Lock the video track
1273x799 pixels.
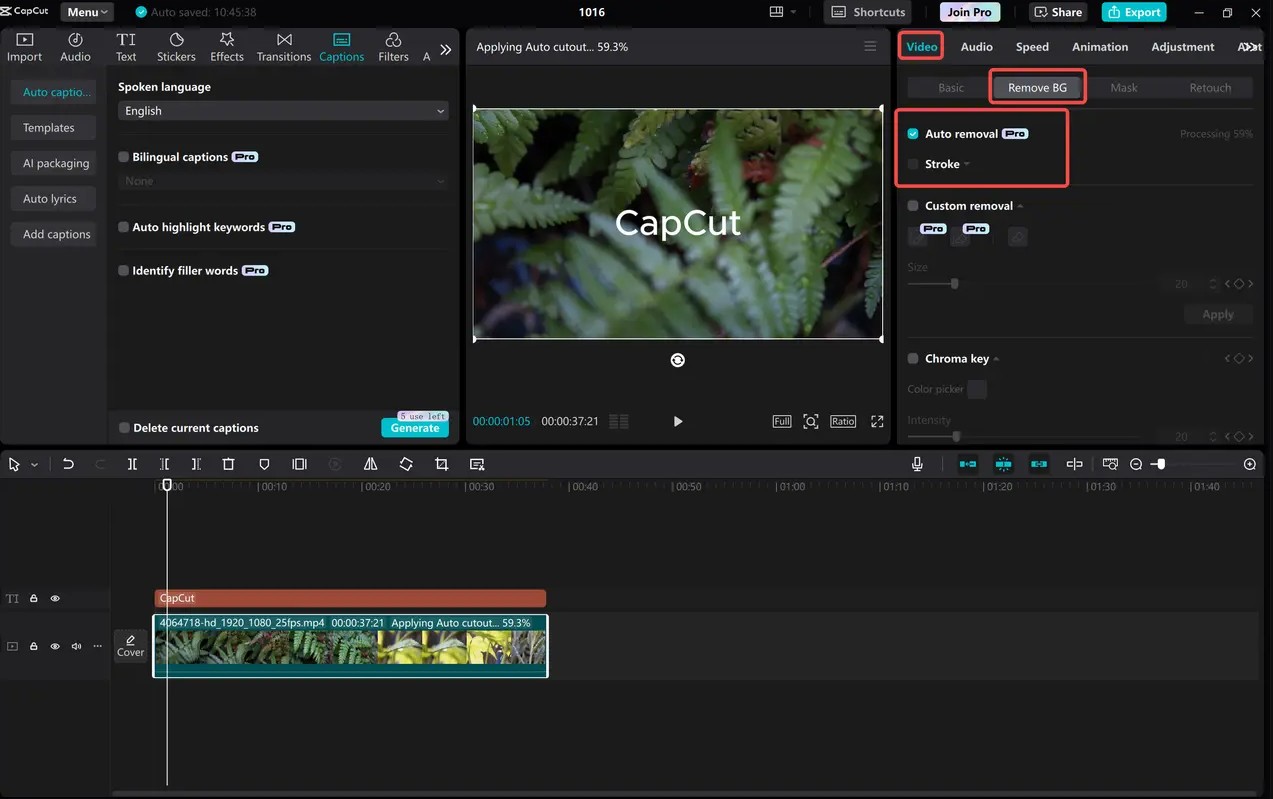tap(33, 646)
